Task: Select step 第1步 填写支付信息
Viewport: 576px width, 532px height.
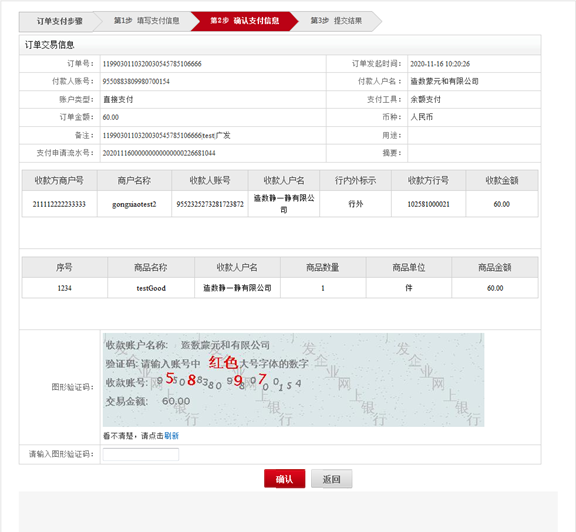Action: tap(146, 21)
